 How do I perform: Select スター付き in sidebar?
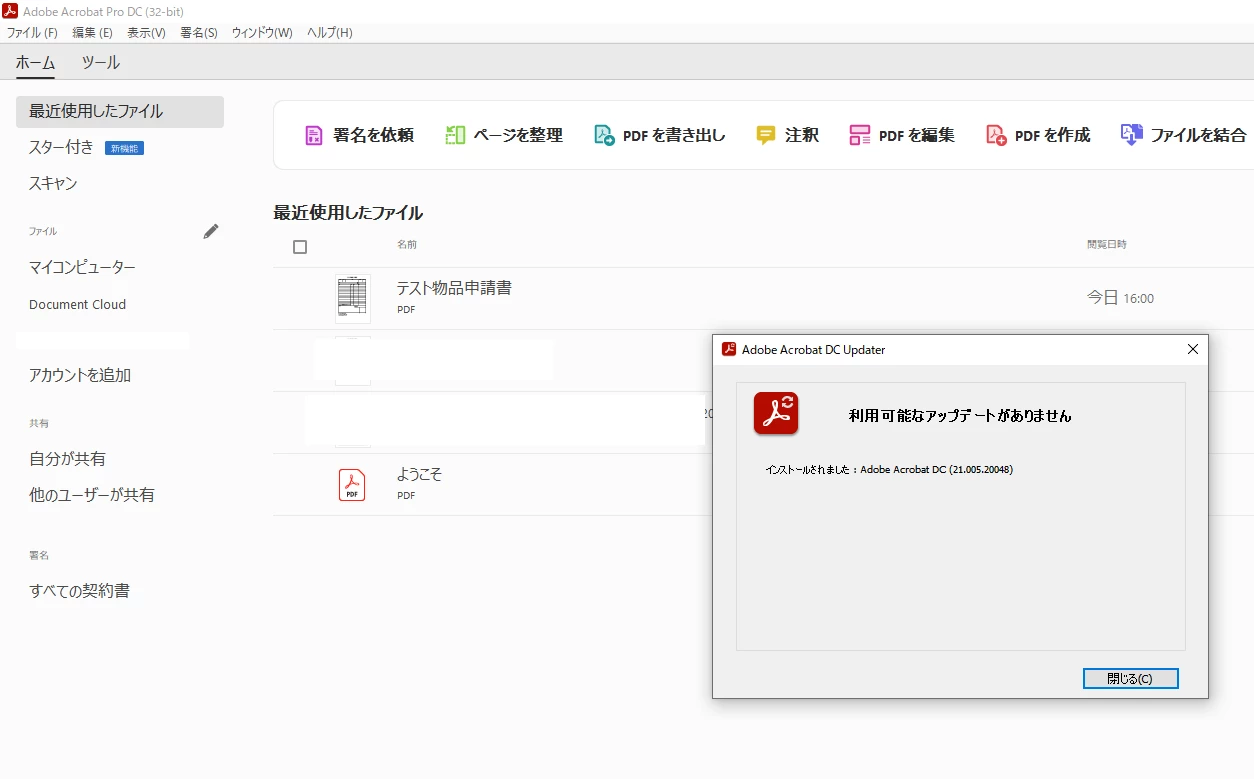pyautogui.click(x=61, y=147)
